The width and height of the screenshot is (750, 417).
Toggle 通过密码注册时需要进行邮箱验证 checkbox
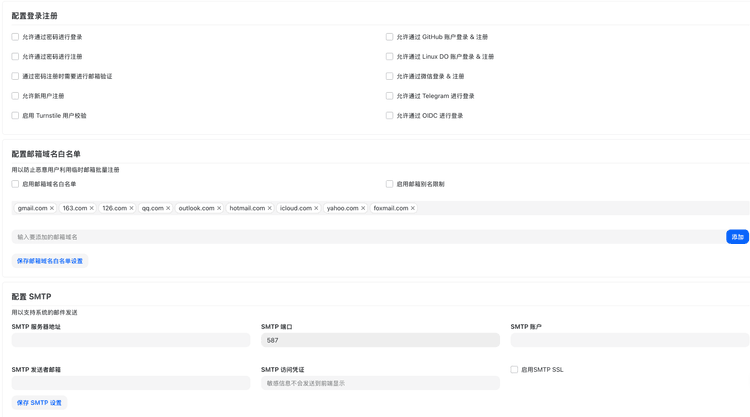click(15, 76)
